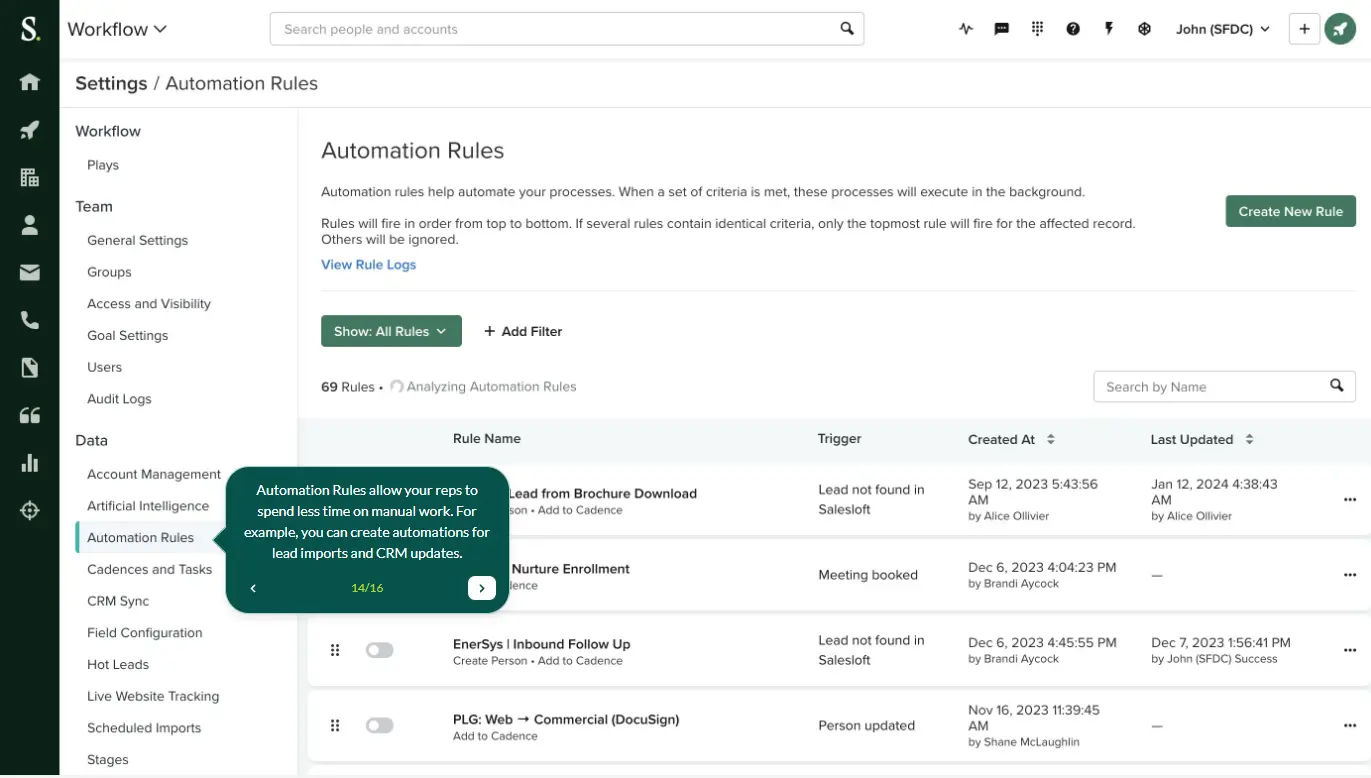Open more options for Brochure Download rule

point(1350,499)
